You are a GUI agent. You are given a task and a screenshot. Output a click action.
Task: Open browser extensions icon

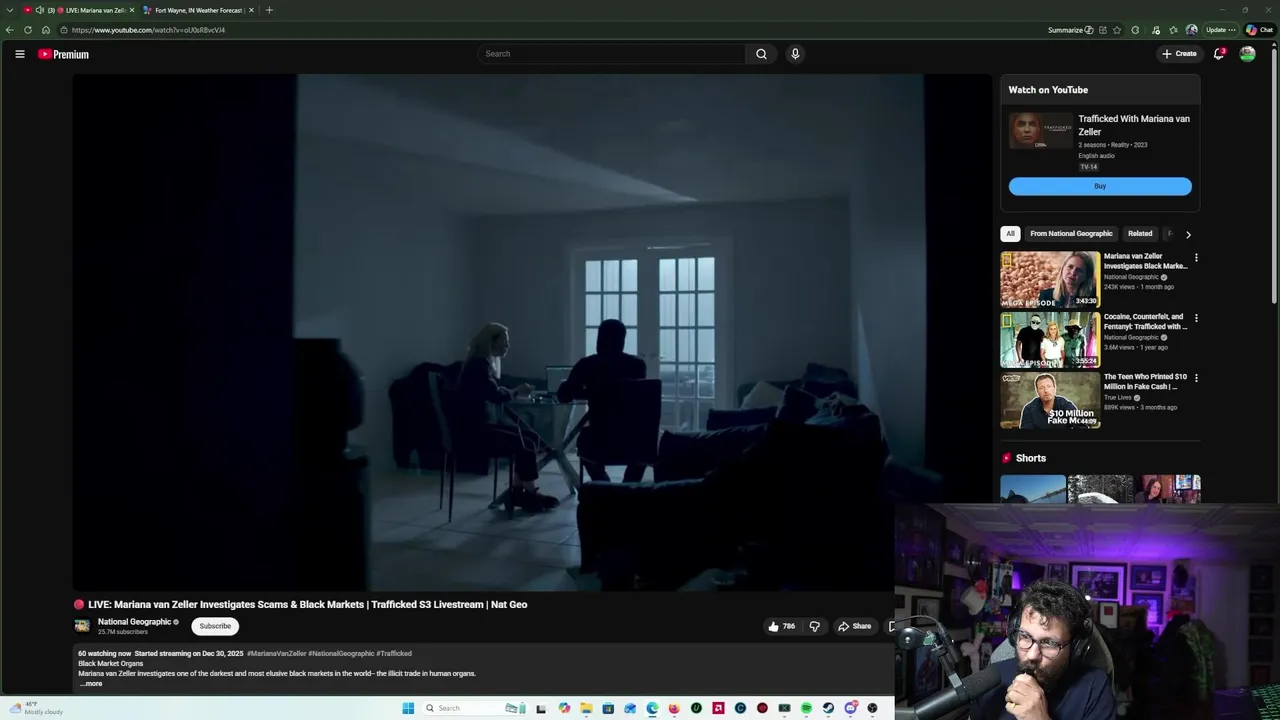point(1135,30)
